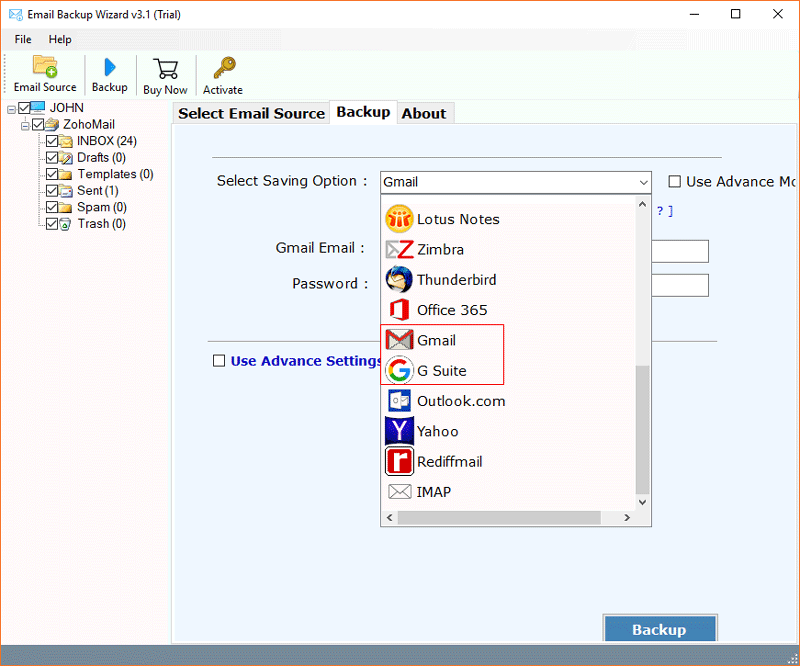Click the Templates (0) folder label
Image resolution: width=800 pixels, height=666 pixels.
pos(115,174)
